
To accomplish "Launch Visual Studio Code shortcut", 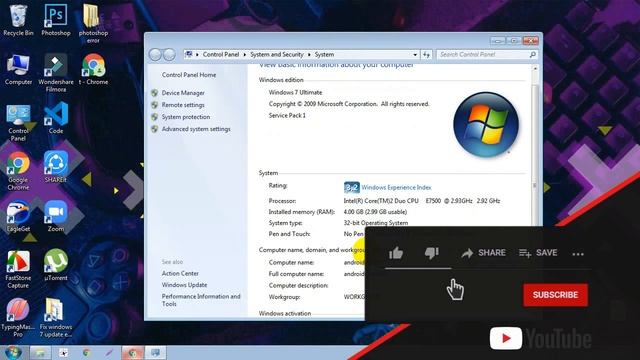I will click(56, 118).
